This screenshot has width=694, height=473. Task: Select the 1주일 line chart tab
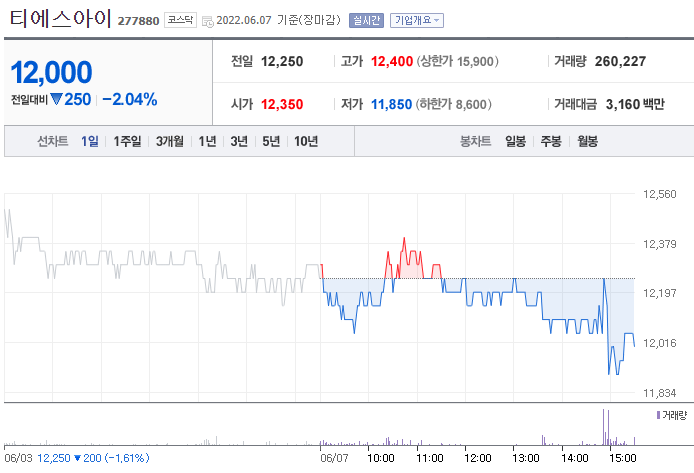[x=127, y=141]
